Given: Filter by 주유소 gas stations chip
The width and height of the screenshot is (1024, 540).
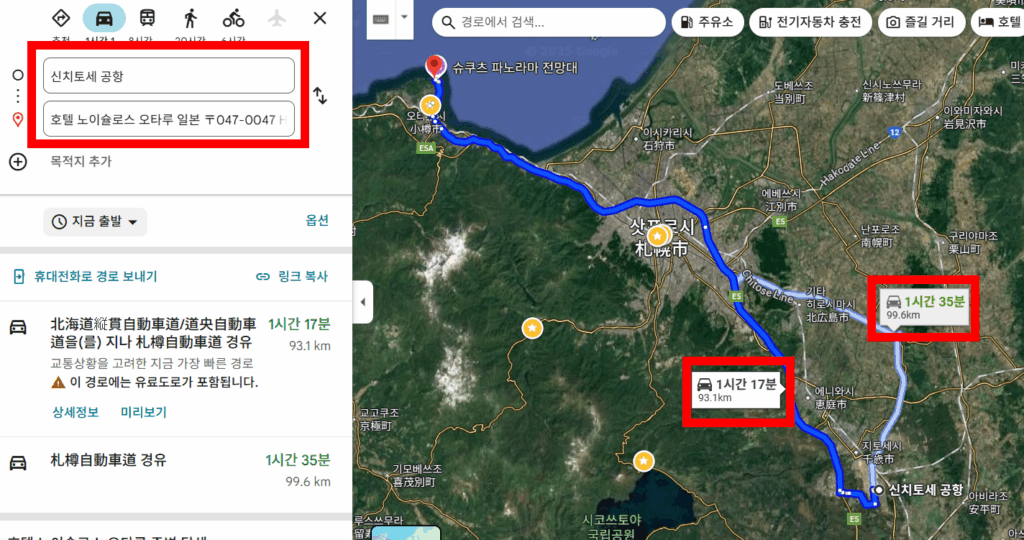Looking at the screenshot, I should click(x=707, y=22).
